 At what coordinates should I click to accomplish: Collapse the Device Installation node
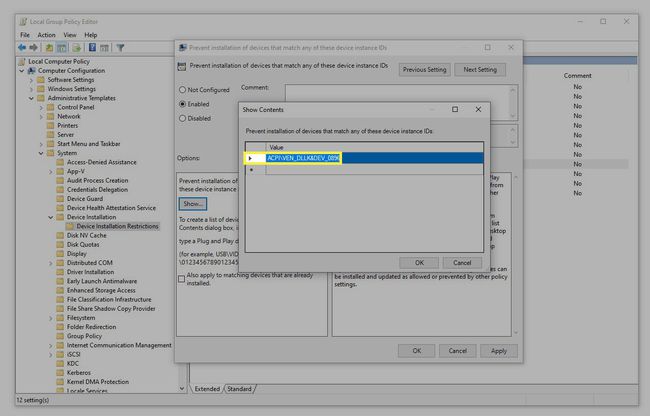coord(51,217)
